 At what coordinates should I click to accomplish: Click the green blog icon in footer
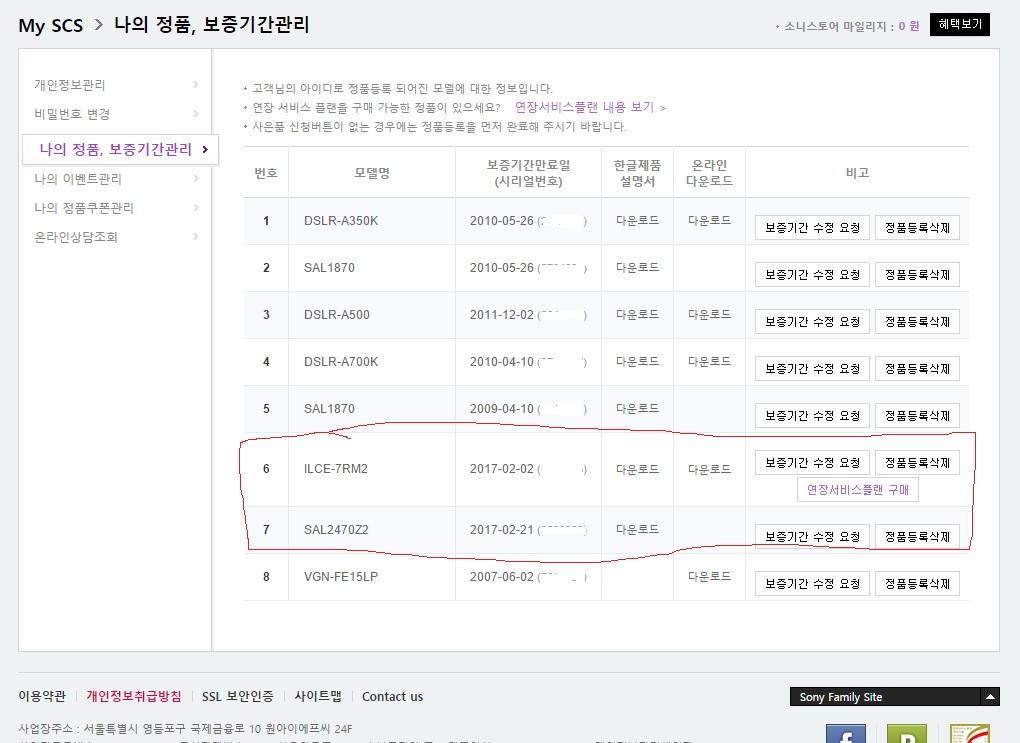907,735
